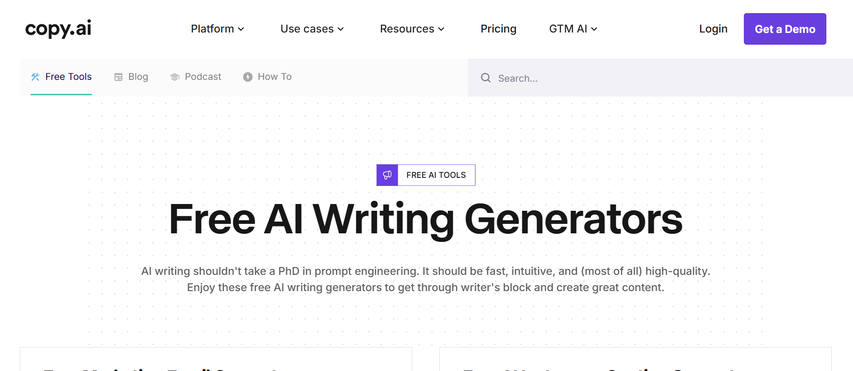The image size is (853, 371).
Task: Click the How To circle icon
Action: click(248, 77)
